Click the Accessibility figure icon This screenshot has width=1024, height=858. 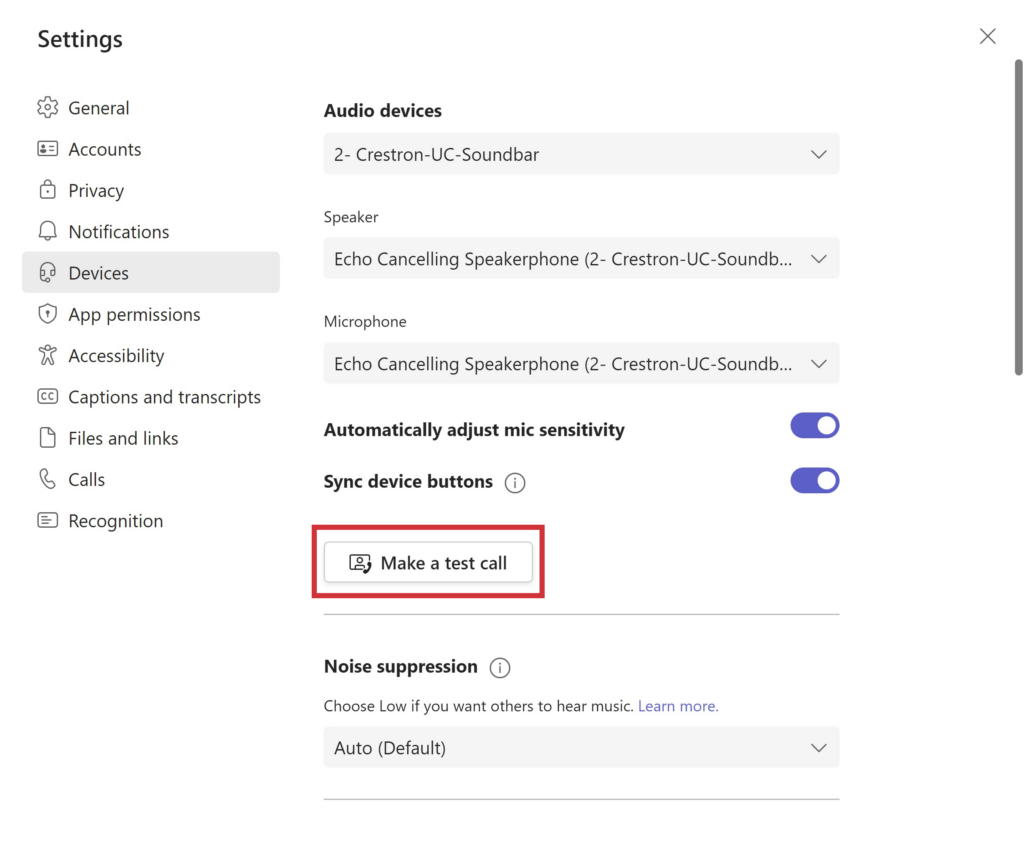click(x=48, y=355)
